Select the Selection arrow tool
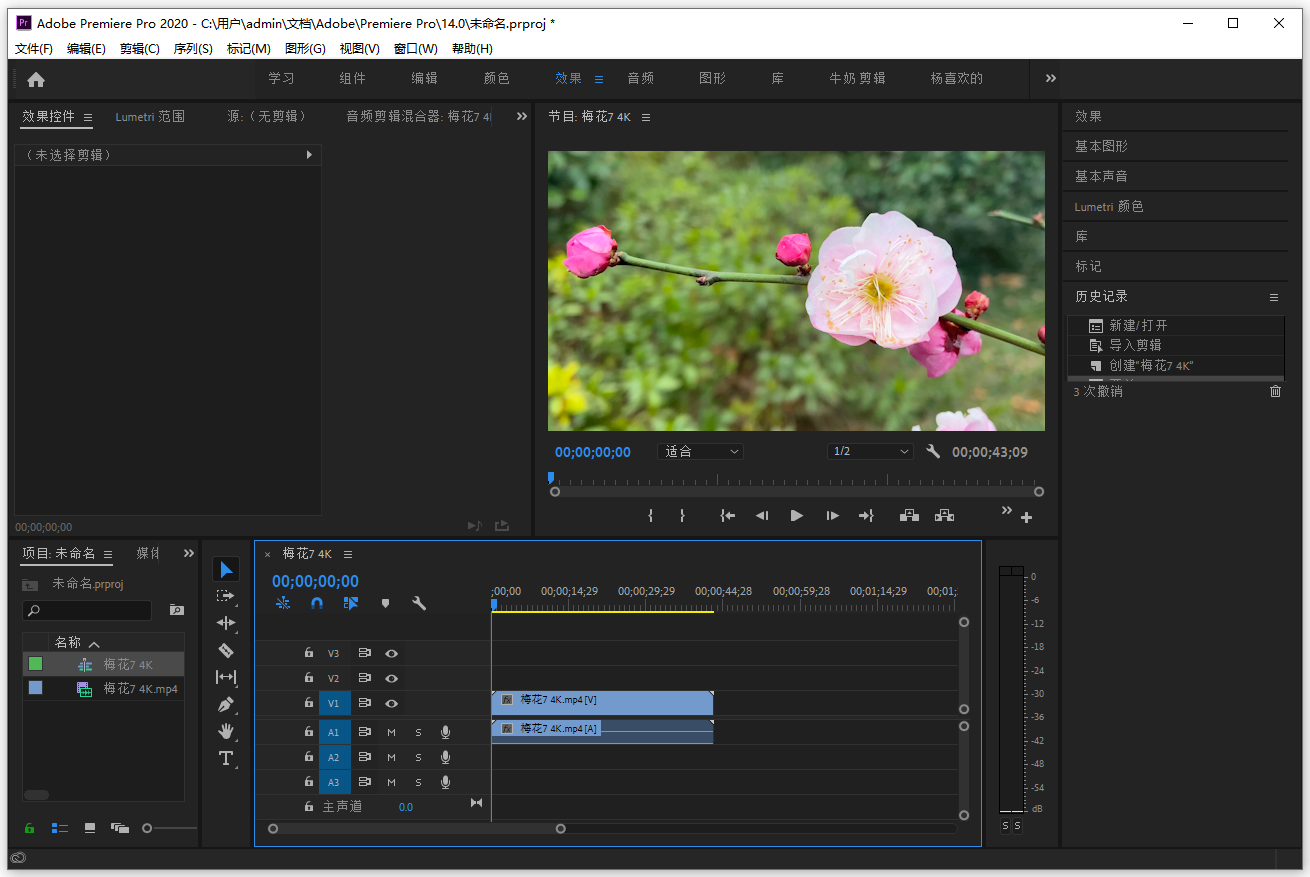 tap(226, 570)
